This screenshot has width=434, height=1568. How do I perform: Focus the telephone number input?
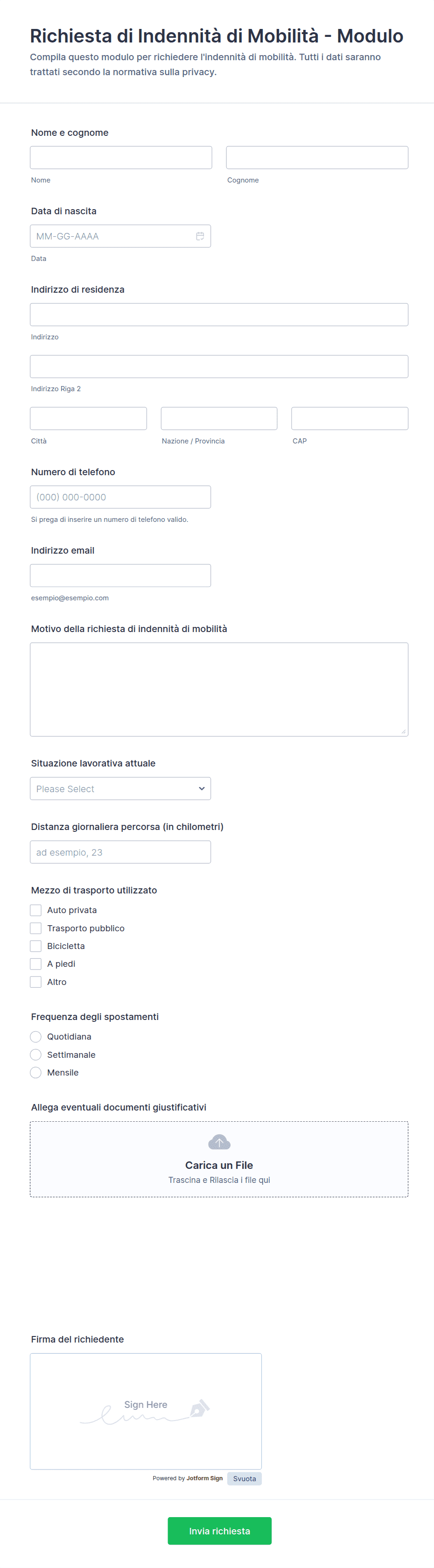point(120,497)
